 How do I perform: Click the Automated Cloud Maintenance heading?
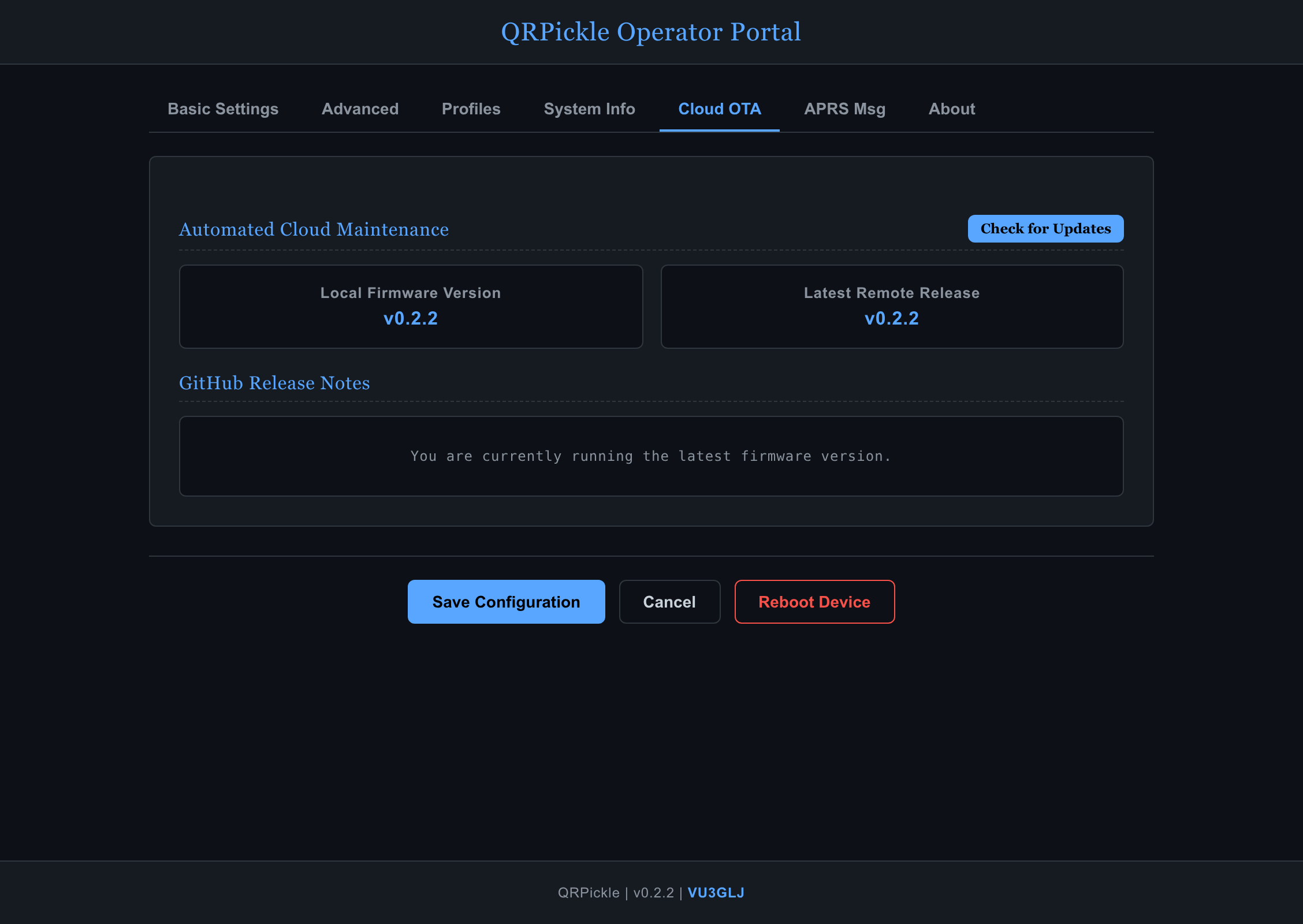click(314, 229)
